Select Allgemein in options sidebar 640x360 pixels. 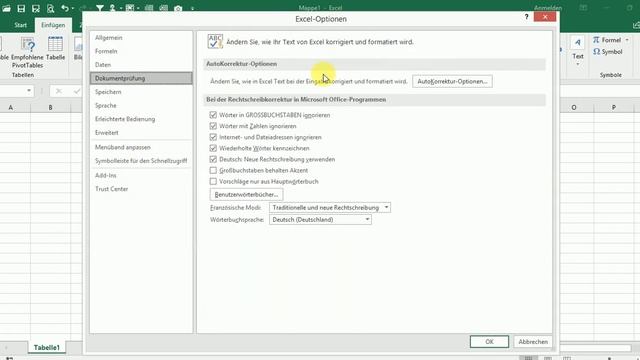[141, 38]
